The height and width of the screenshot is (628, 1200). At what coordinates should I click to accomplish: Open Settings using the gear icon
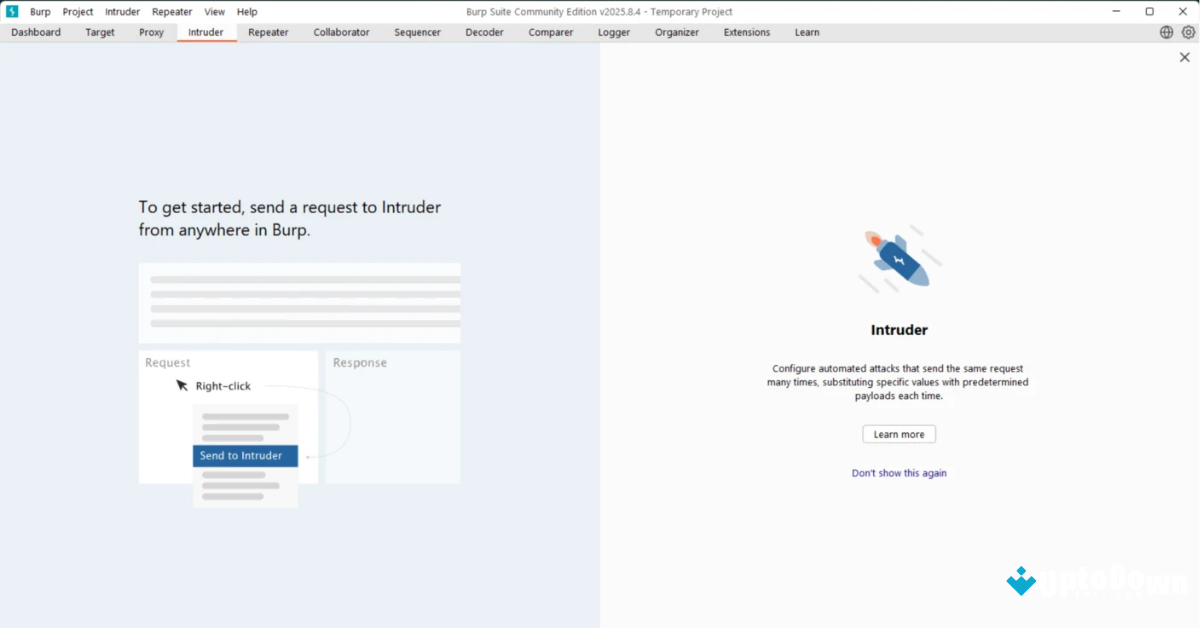(1186, 31)
